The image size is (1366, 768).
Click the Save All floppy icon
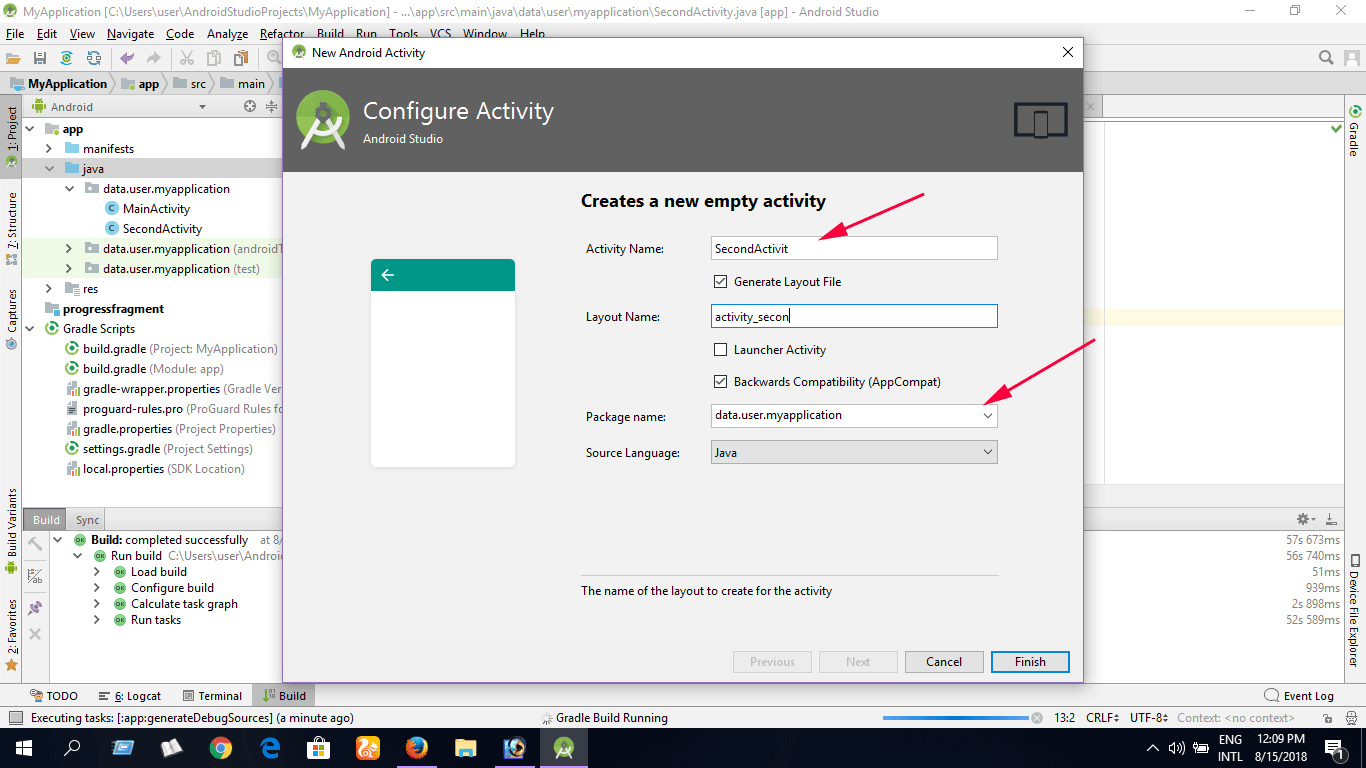[x=40, y=59]
